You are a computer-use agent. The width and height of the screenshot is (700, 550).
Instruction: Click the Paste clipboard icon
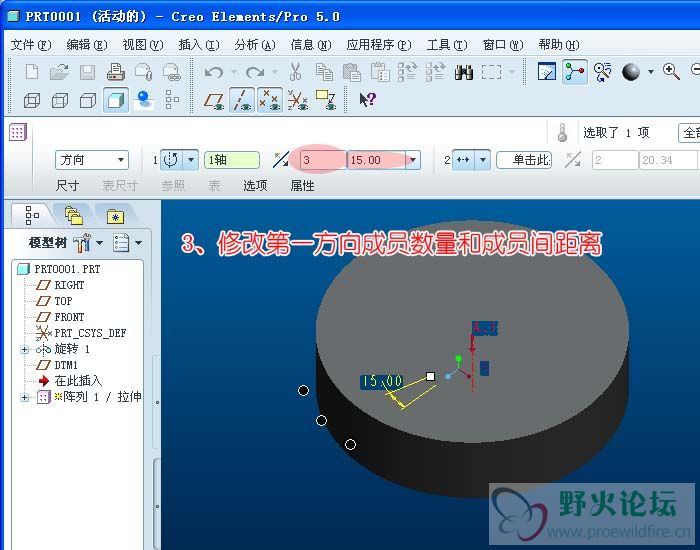(351, 72)
